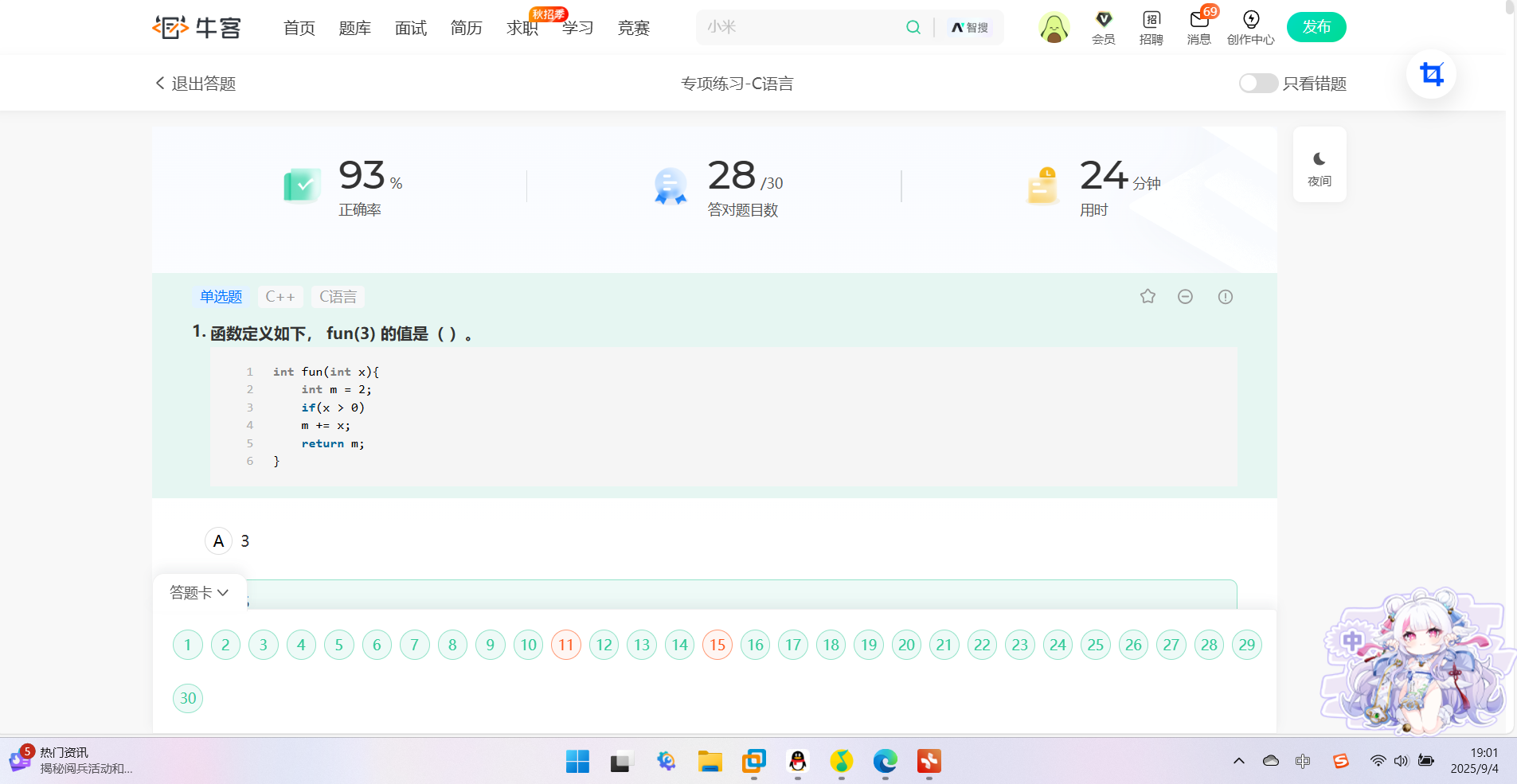Image resolution: width=1517 pixels, height=784 pixels.
Task: Open the screenshot crop tool
Action: (1431, 73)
